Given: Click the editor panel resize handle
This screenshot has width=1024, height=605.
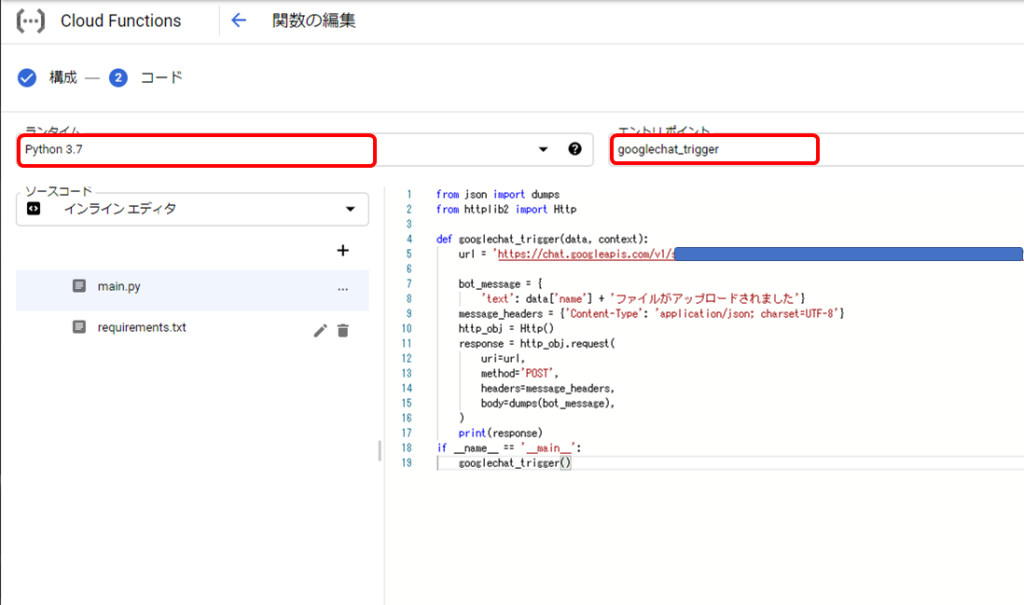Looking at the screenshot, I should pyautogui.click(x=379, y=451).
